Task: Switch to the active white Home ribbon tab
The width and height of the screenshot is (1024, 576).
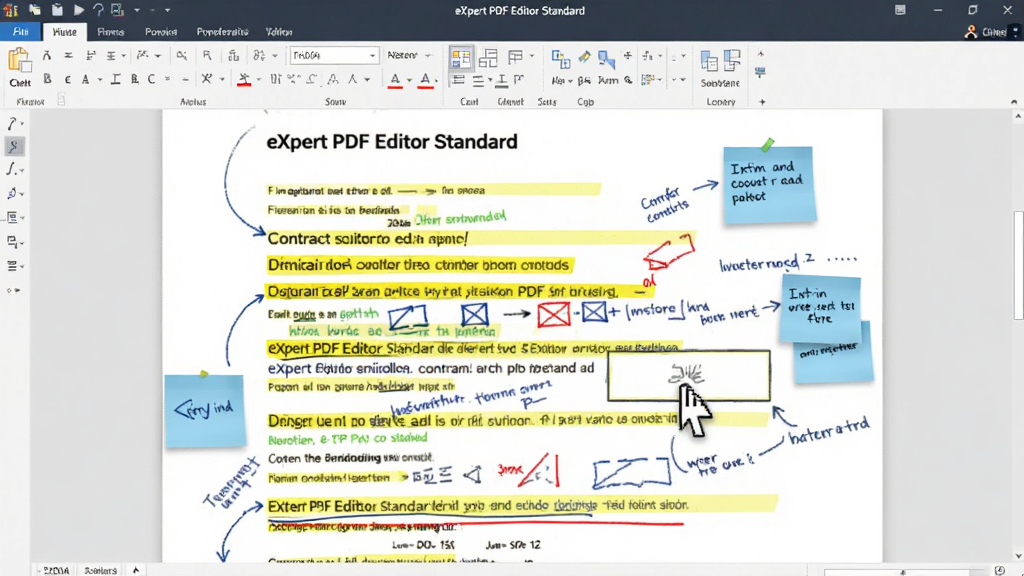Action: 64,31
